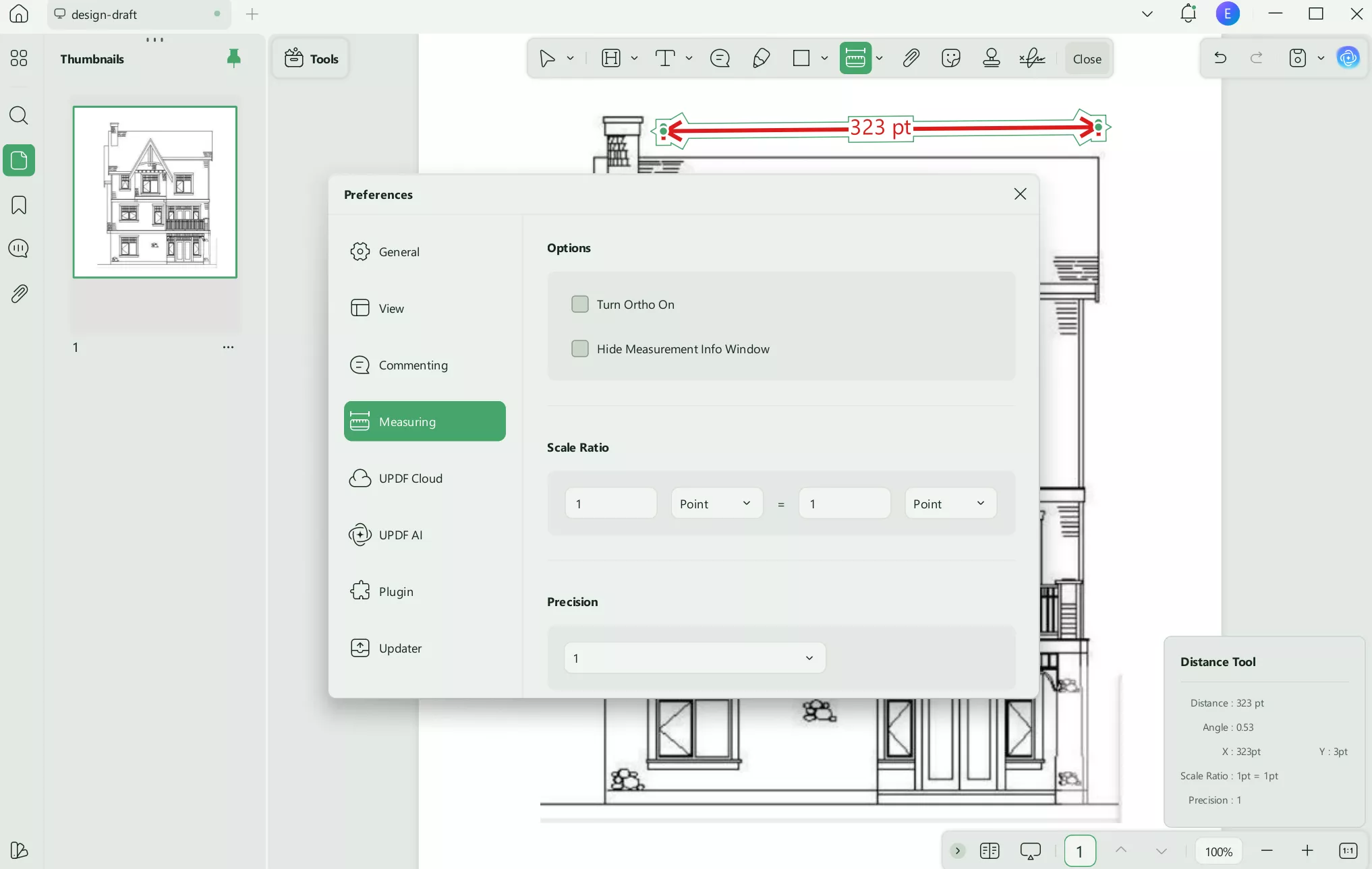Screen dimensions: 1372x869
Task: Select the stamp tool icon
Action: point(991,59)
